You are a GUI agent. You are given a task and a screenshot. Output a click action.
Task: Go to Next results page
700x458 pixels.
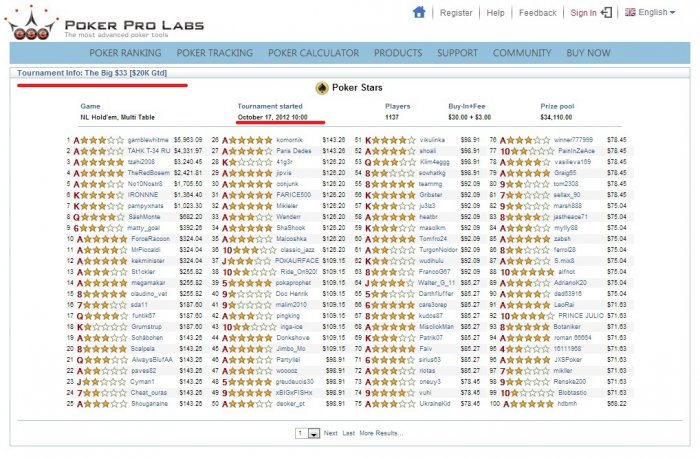pyautogui.click(x=330, y=433)
